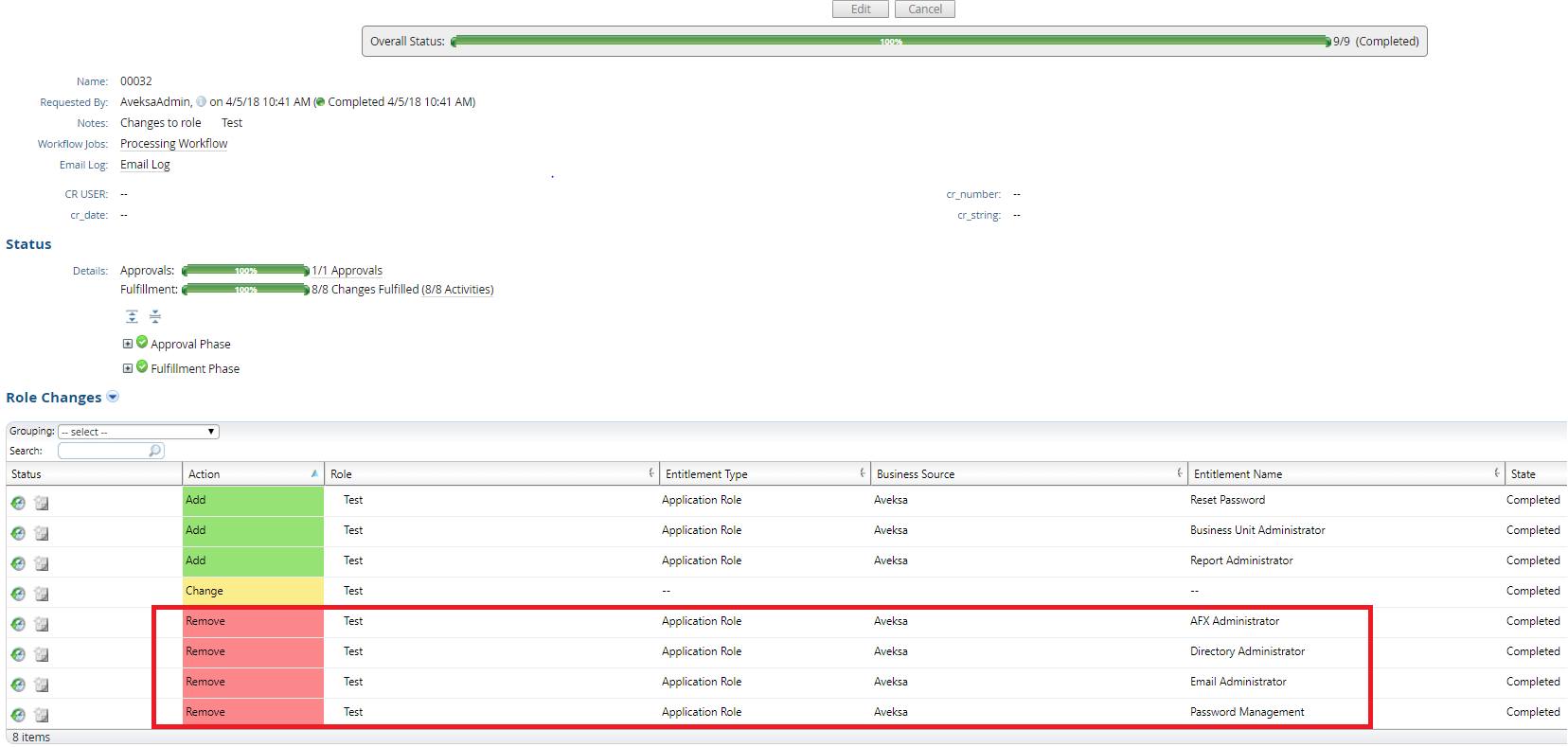This screenshot has width=1568, height=747.
Task: Click the magnifier icon in Search box
Action: point(155,451)
